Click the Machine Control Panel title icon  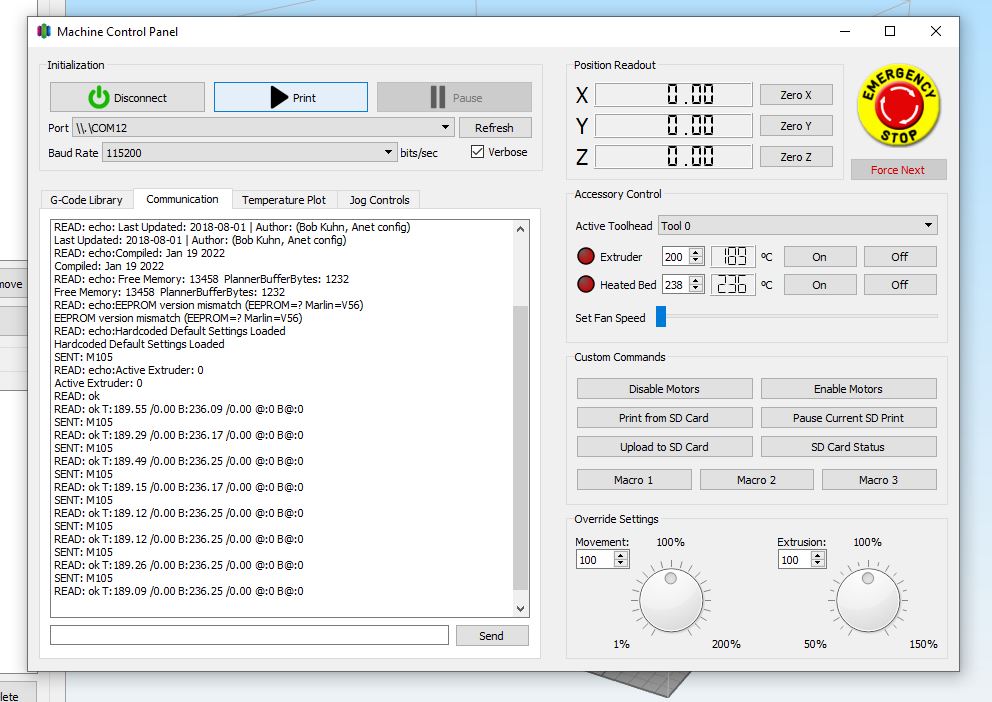pyautogui.click(x=44, y=31)
